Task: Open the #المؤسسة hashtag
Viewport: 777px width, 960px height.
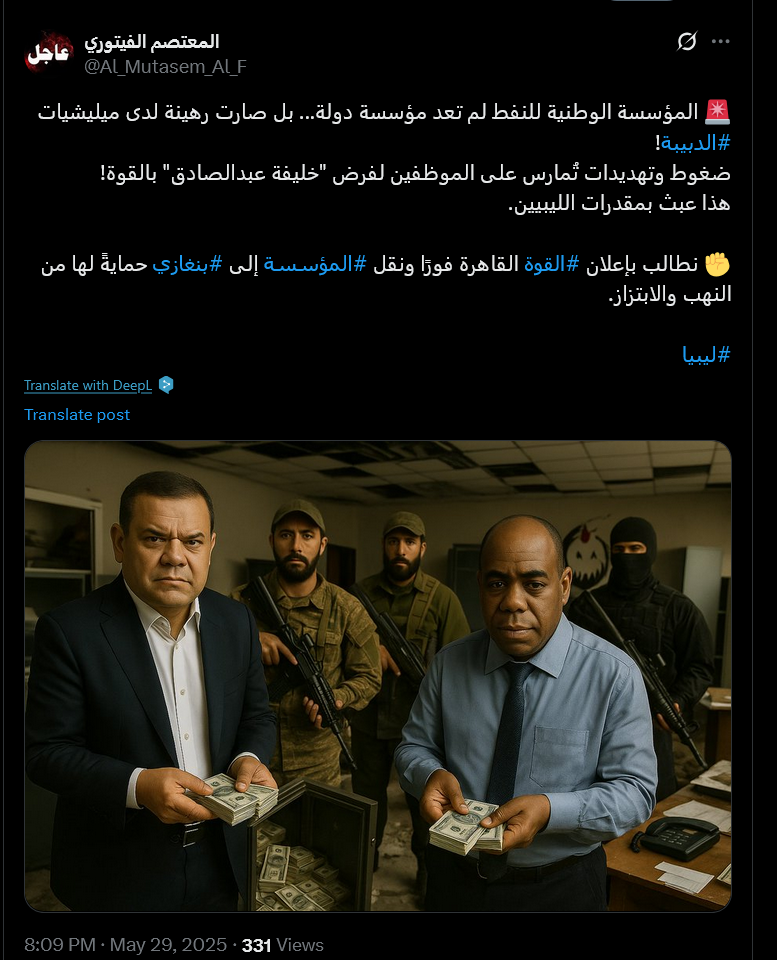Action: (315, 264)
